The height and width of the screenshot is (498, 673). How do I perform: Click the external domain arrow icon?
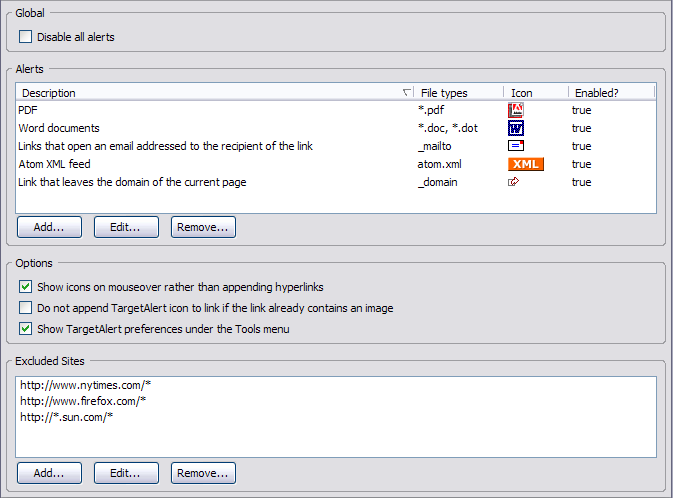pos(514,182)
